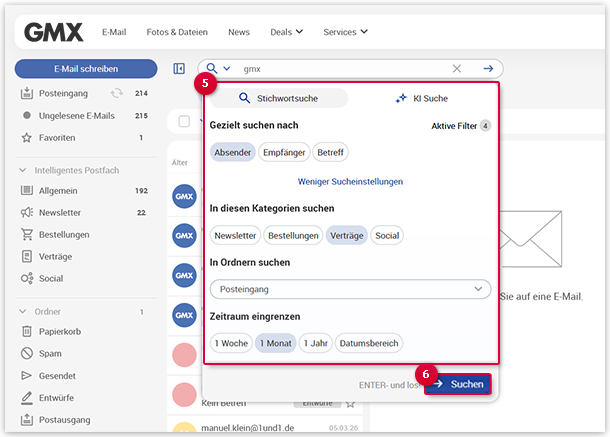Viewport: 610px width, 437px height.
Task: Select the 1 Monat time range
Action: click(276, 343)
